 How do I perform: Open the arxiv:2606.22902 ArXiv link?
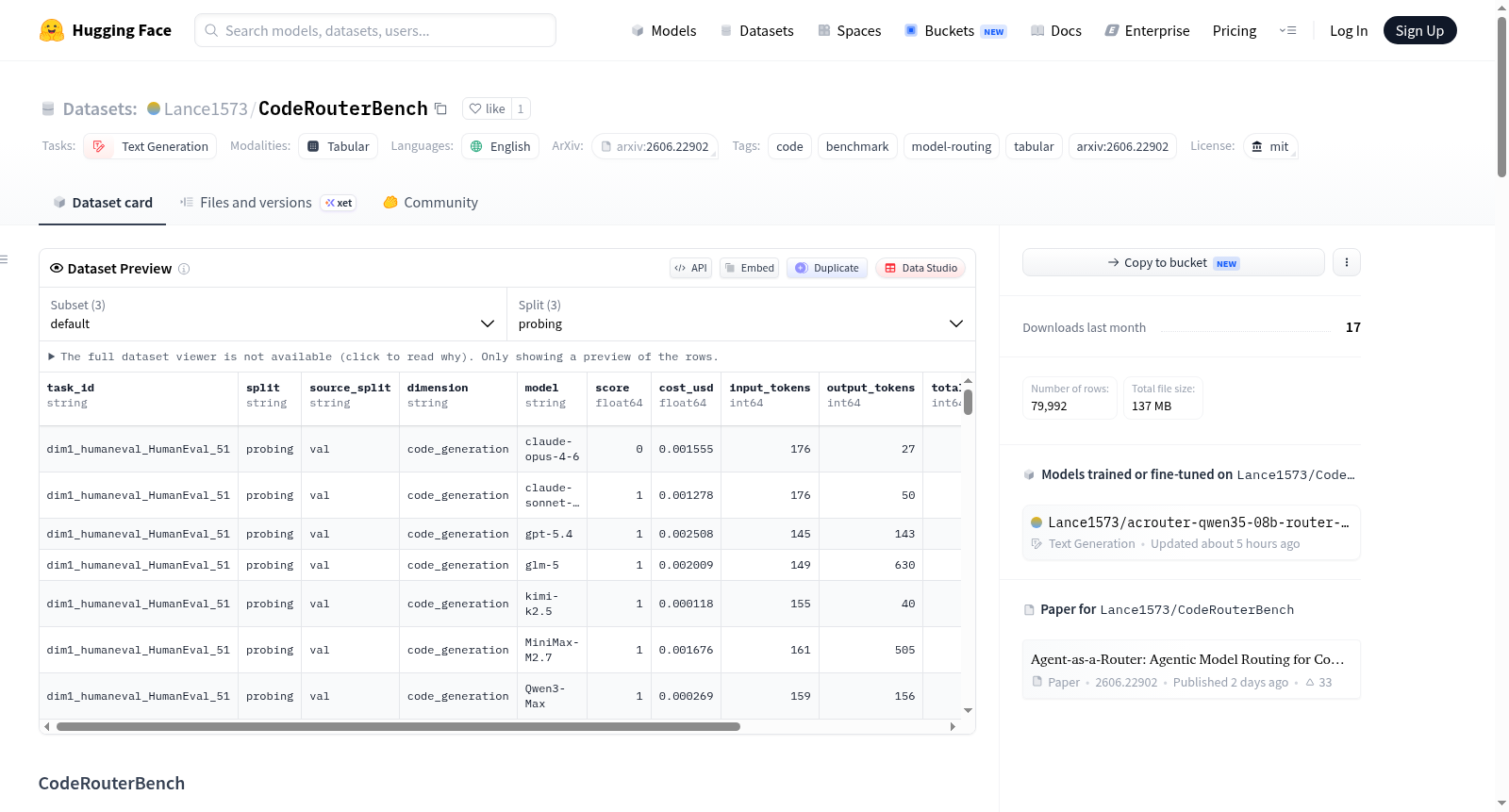pos(655,146)
